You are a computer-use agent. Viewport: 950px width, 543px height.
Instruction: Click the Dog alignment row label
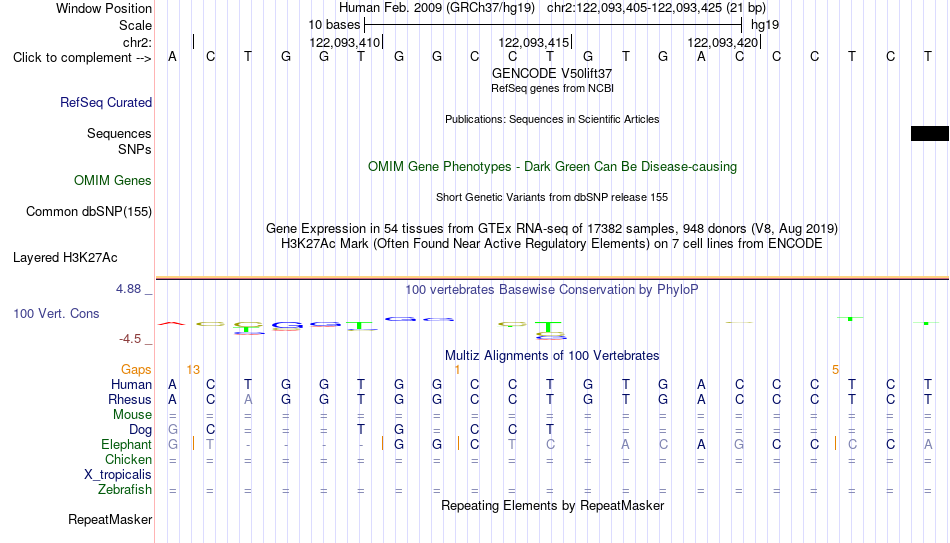coord(141,430)
